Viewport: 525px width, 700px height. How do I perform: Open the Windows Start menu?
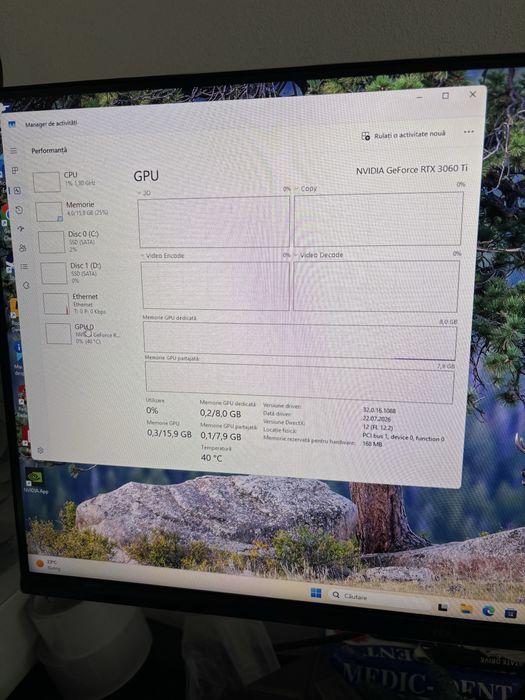(x=316, y=593)
